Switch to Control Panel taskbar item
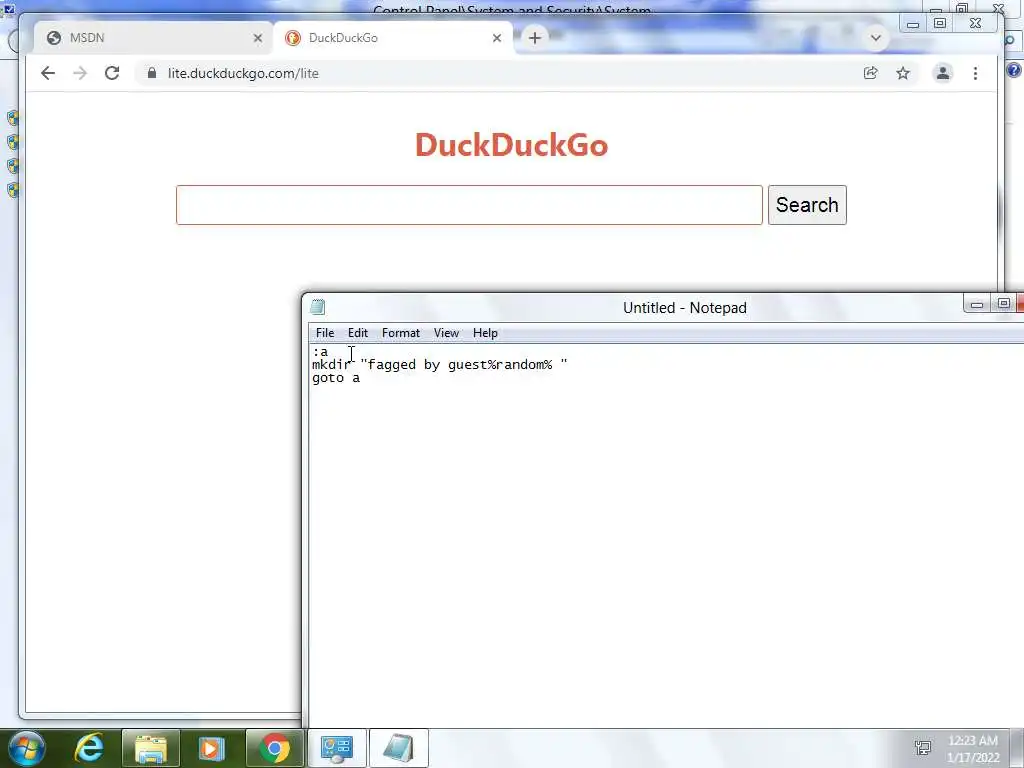This screenshot has width=1024, height=768. [x=337, y=748]
